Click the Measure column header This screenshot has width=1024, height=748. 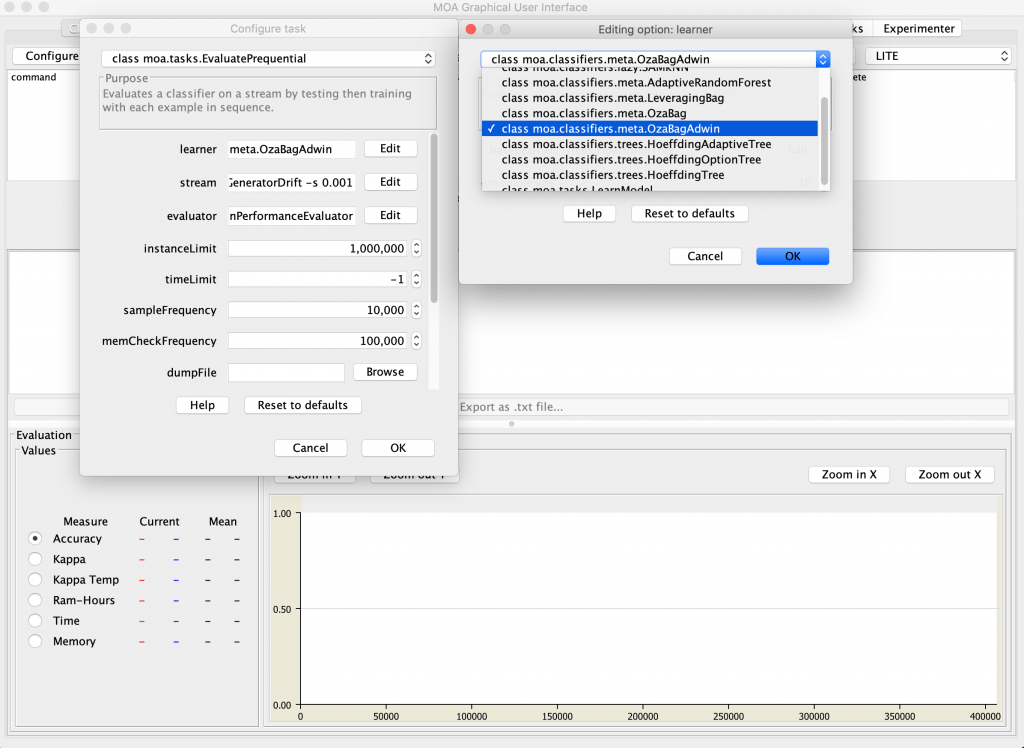coord(86,521)
